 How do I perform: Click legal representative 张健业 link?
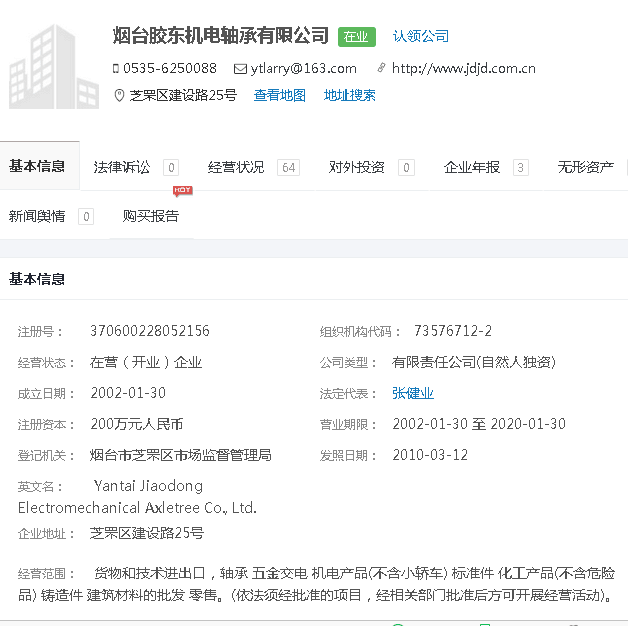[x=413, y=393]
